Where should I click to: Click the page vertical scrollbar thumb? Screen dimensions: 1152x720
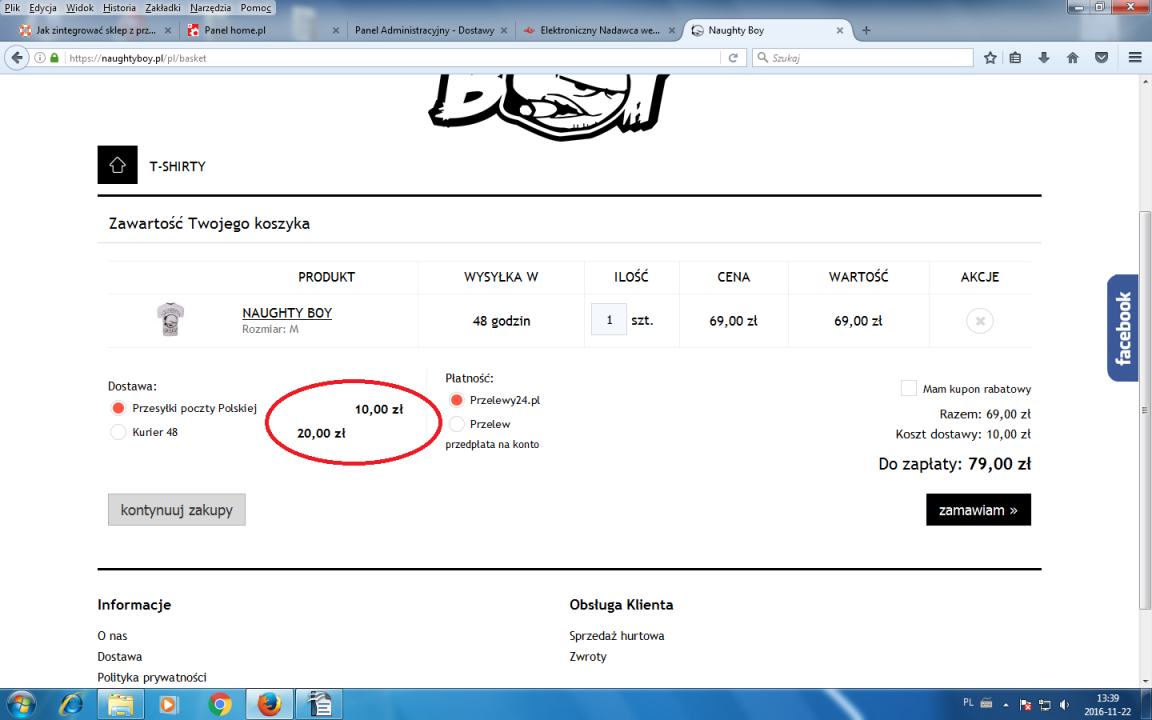(x=1145, y=409)
